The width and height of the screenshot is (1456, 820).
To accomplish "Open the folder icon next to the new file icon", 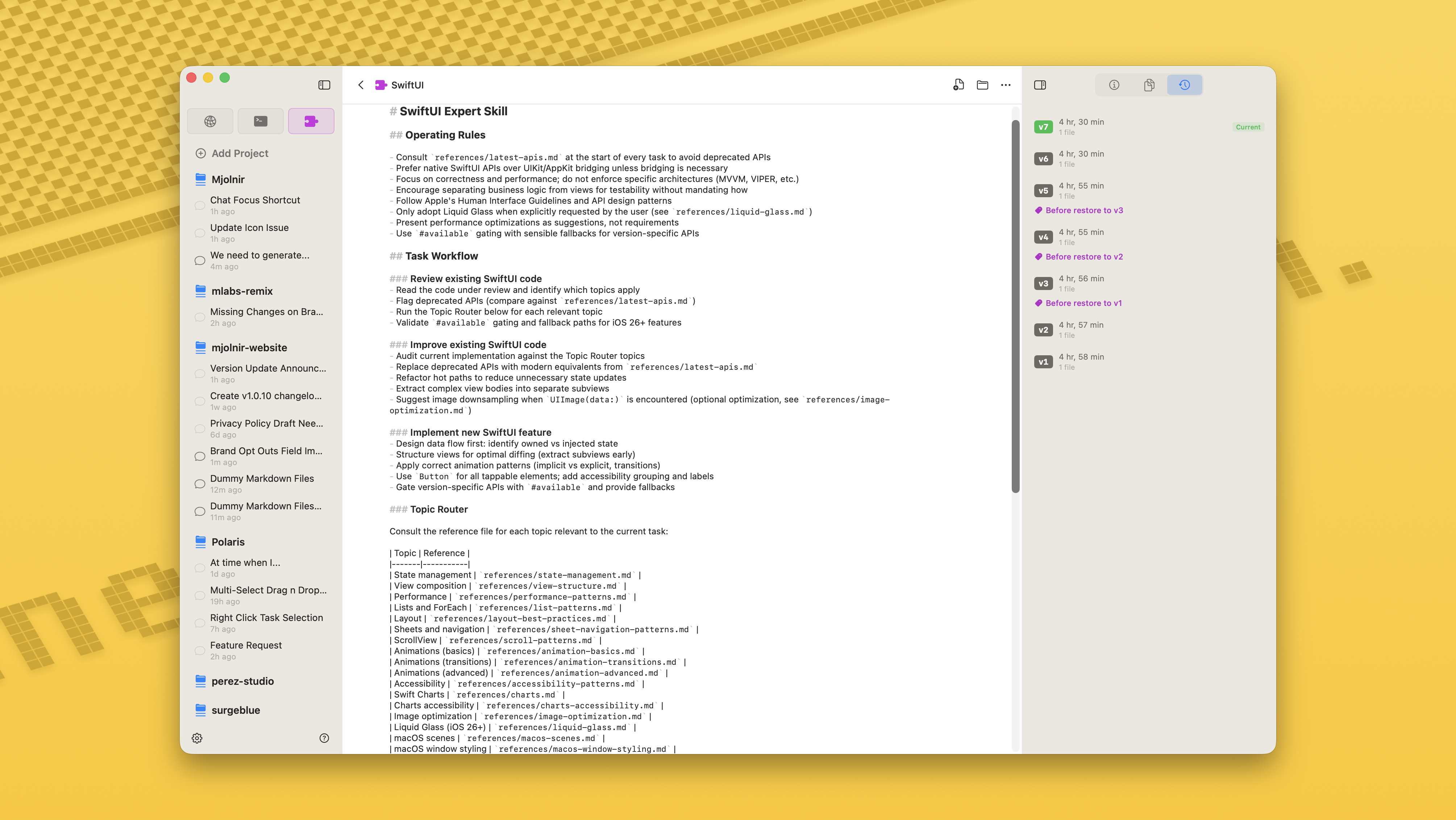I will click(x=982, y=84).
